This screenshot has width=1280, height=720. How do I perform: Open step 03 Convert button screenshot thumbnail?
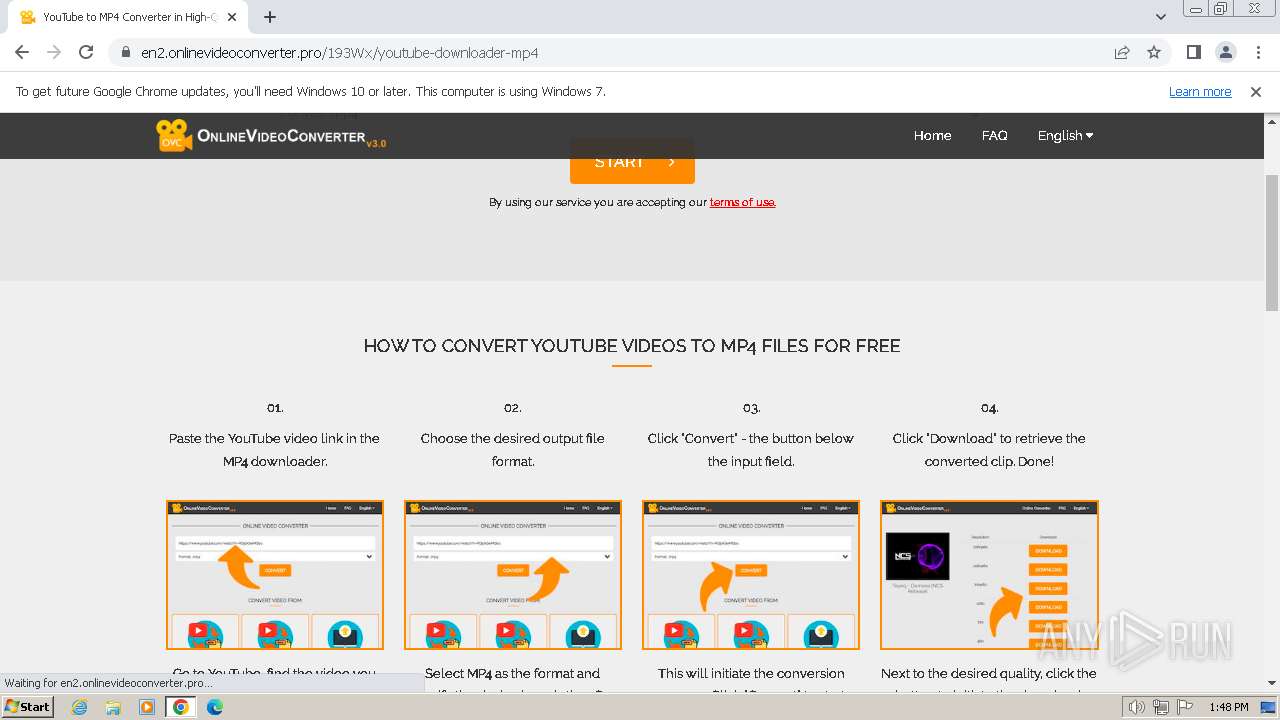751,575
